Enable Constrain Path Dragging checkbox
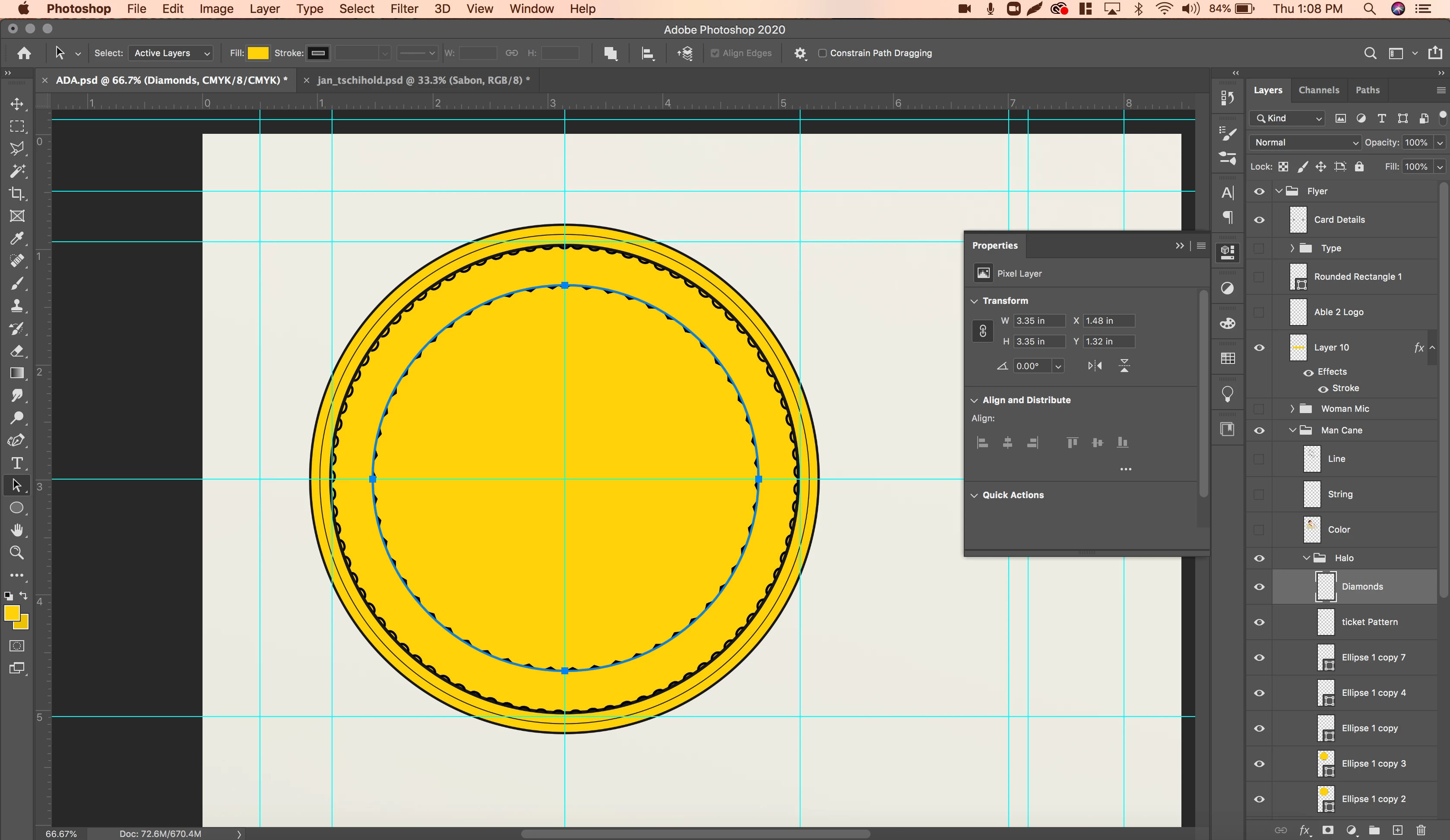 (x=822, y=53)
